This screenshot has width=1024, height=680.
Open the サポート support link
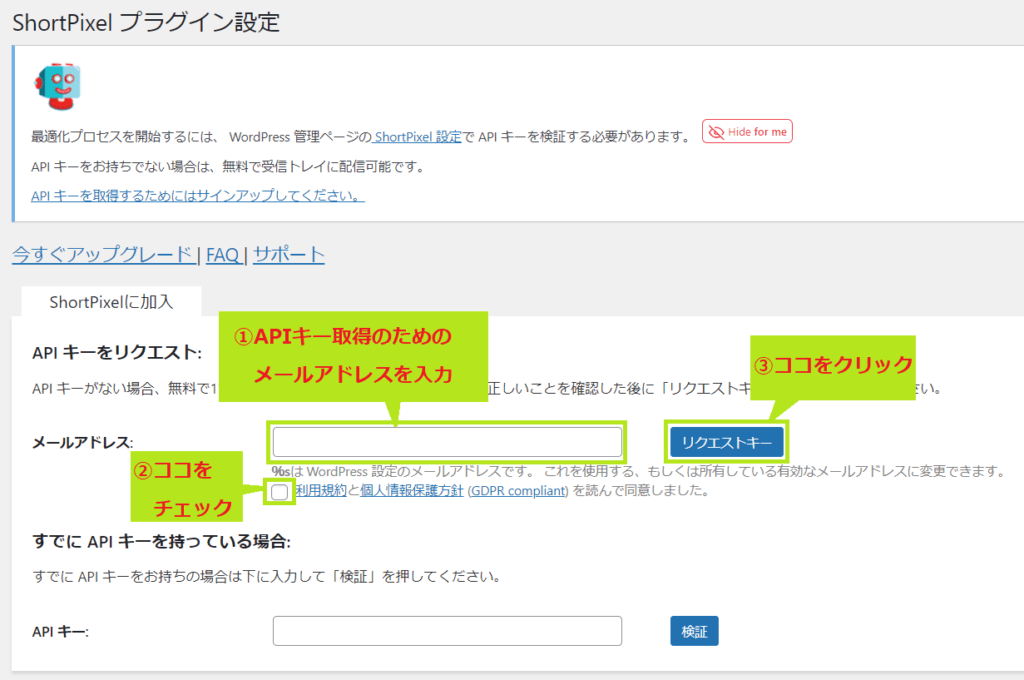point(289,255)
